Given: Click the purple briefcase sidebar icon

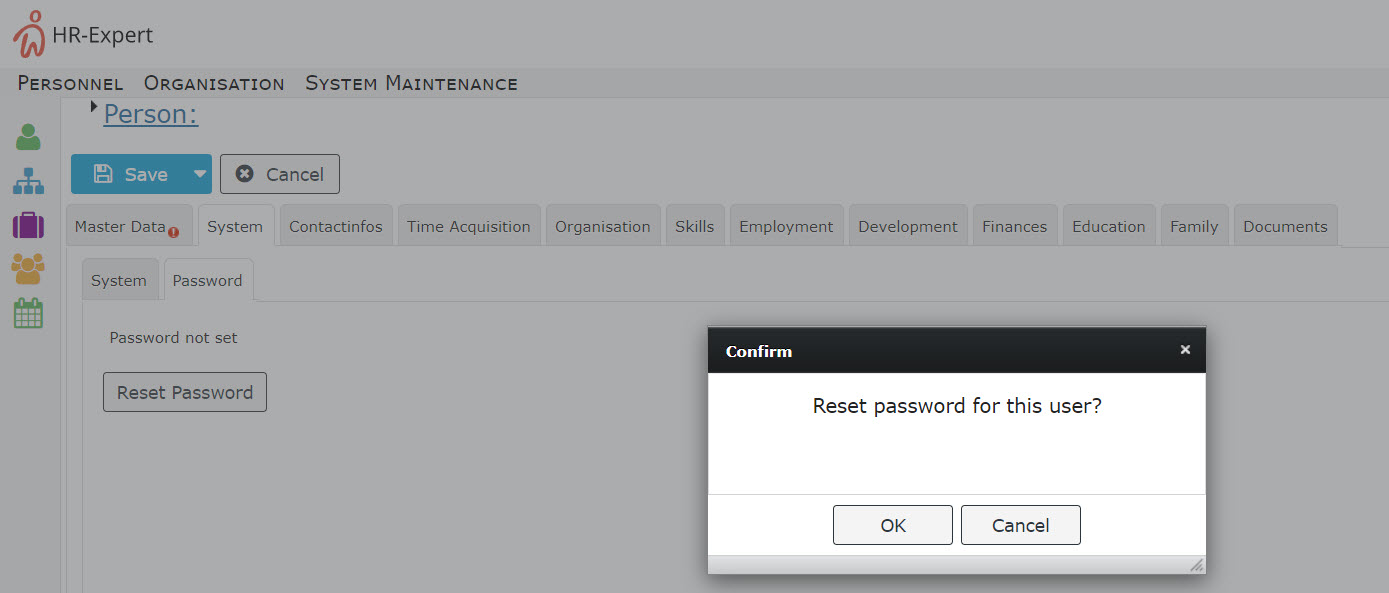Looking at the screenshot, I should click(x=28, y=225).
